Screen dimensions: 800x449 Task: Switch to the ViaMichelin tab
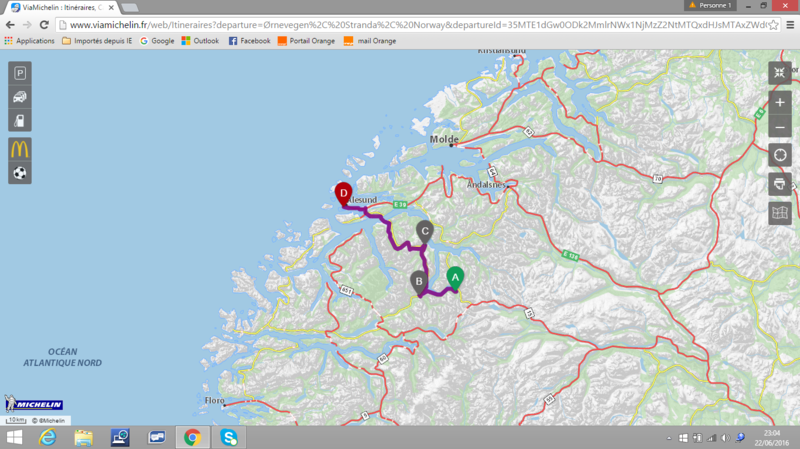click(62, 8)
